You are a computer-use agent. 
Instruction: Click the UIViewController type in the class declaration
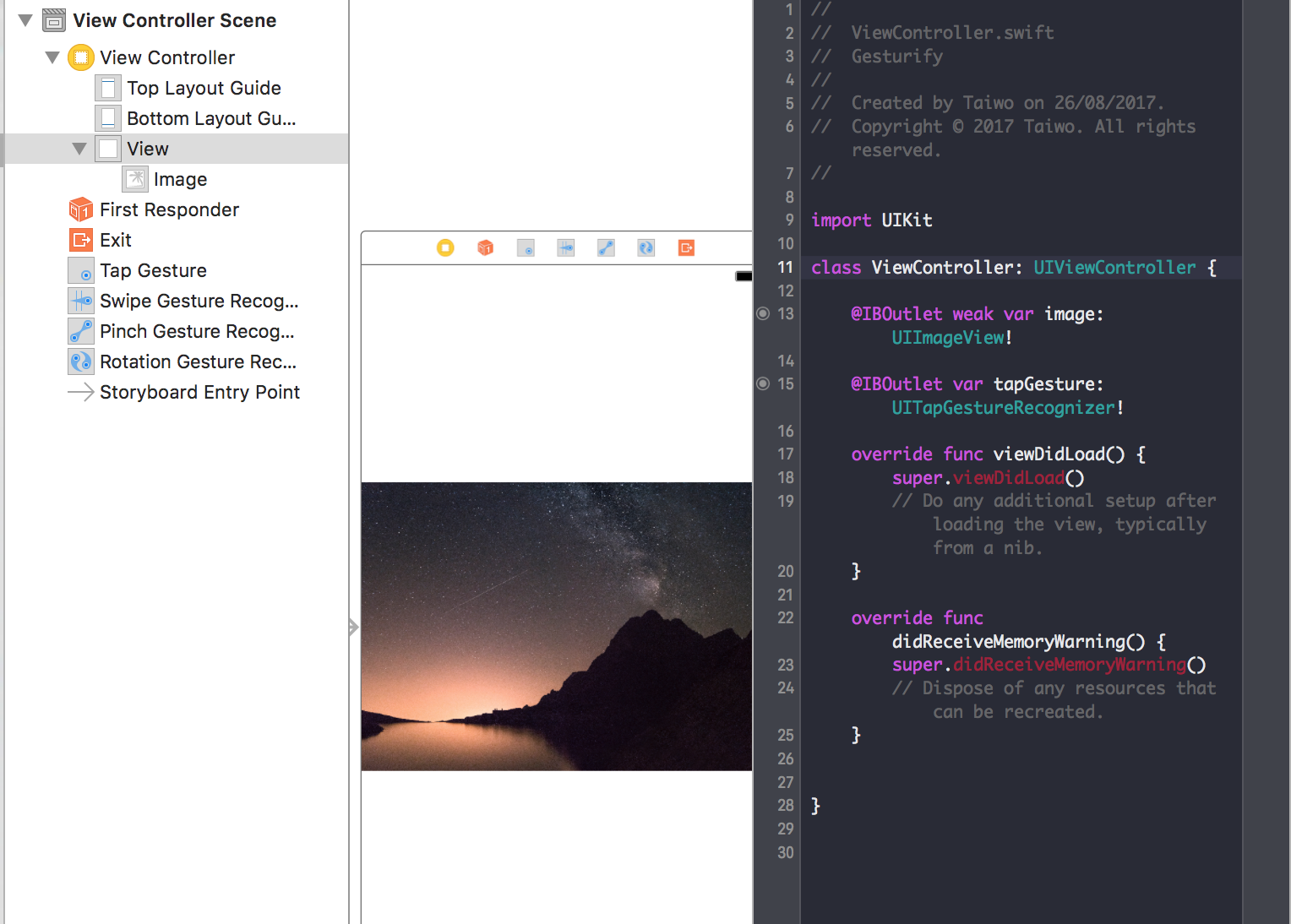[1114, 267]
